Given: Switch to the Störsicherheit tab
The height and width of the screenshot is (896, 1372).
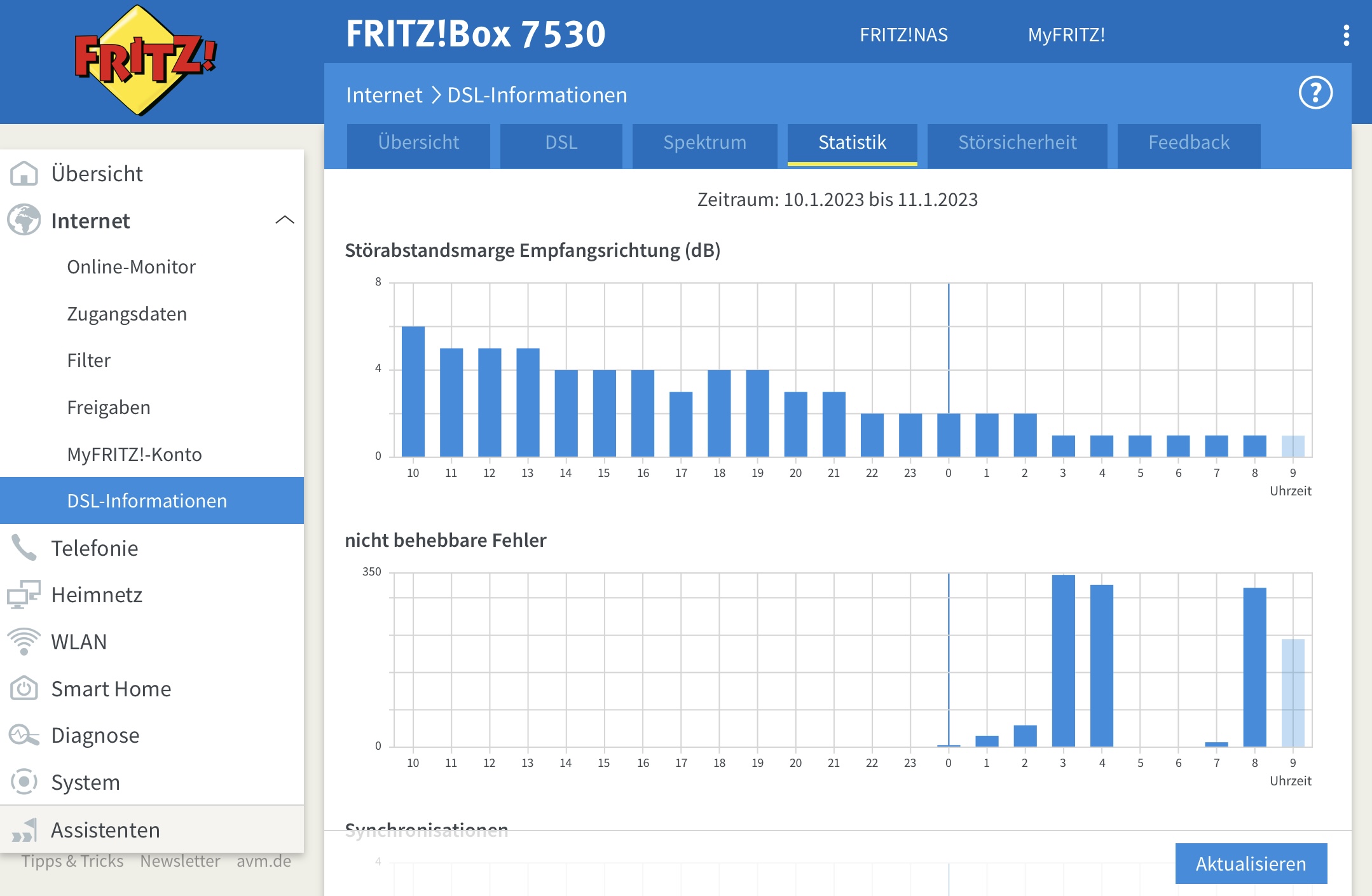Looking at the screenshot, I should pyautogui.click(x=1017, y=142).
